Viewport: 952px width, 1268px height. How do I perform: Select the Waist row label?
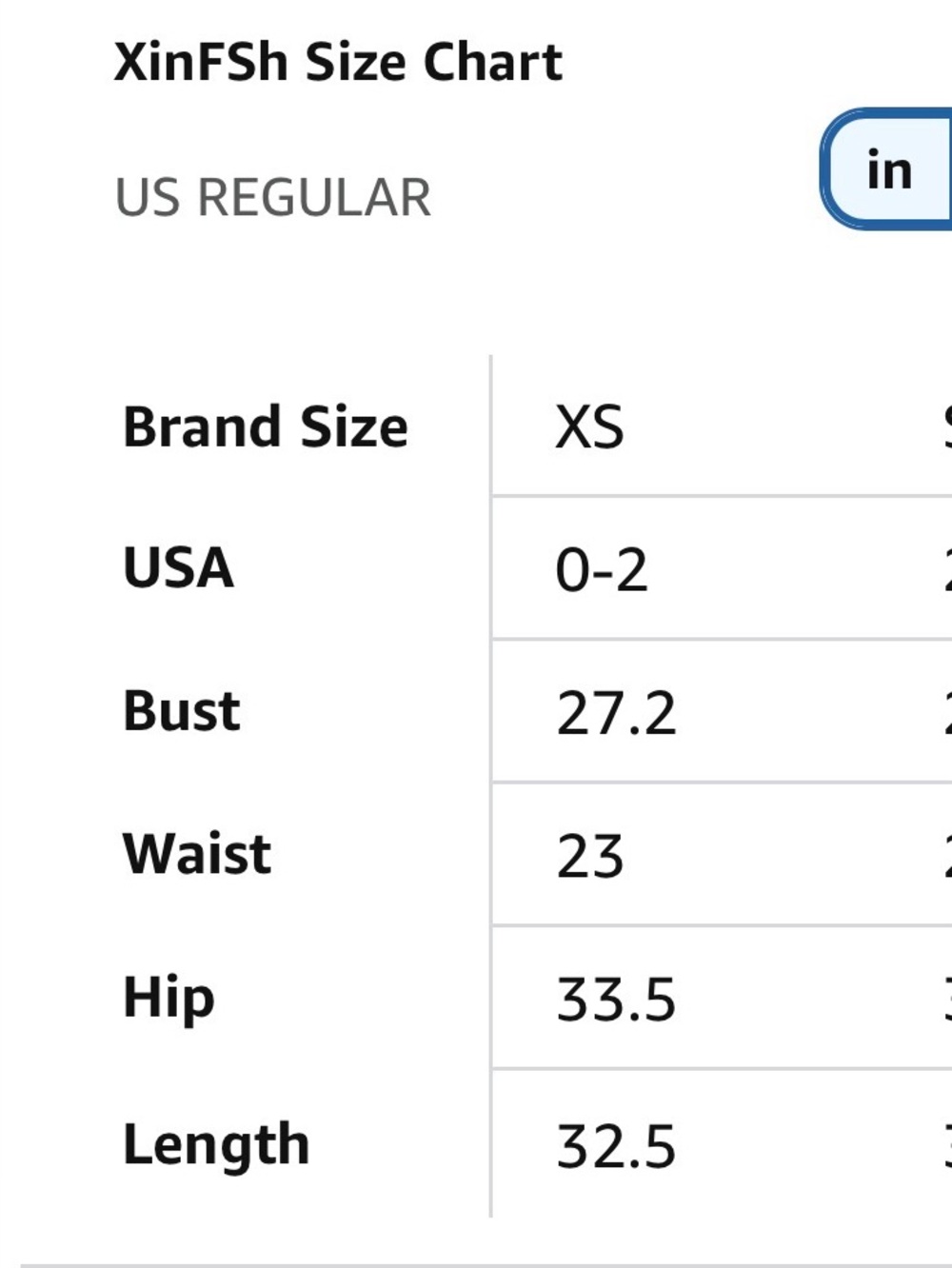(x=197, y=854)
